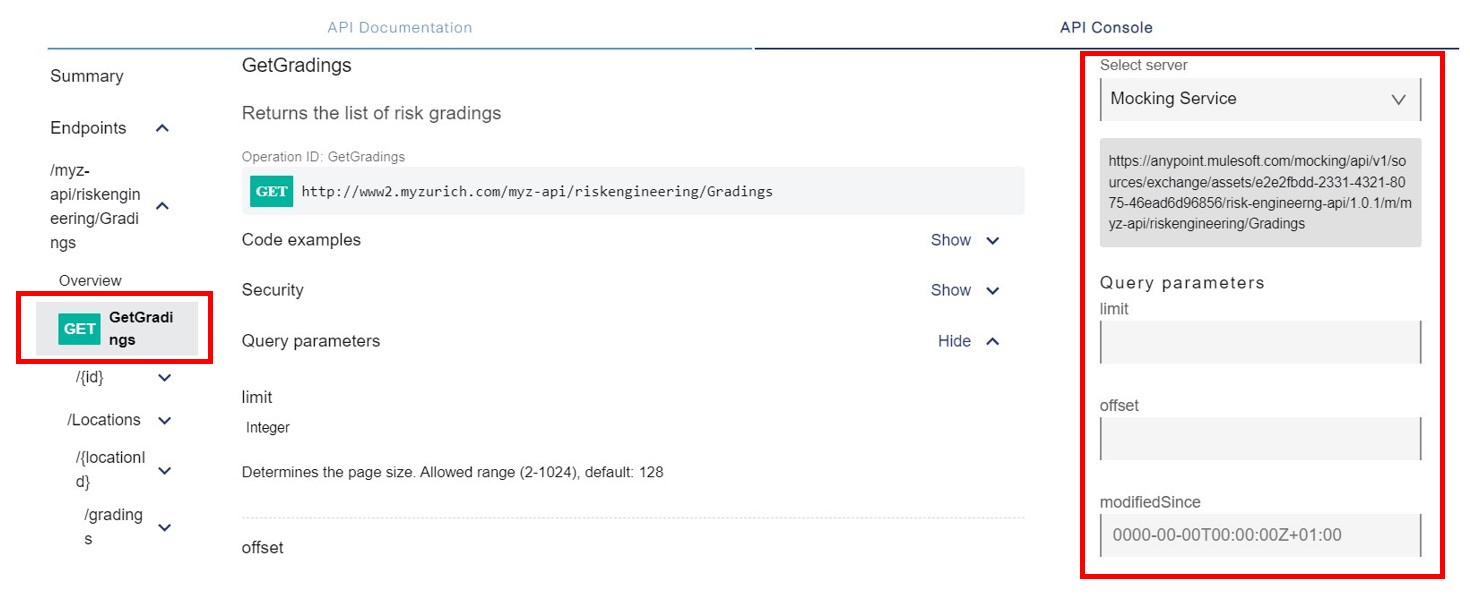This screenshot has width=1470, height=609.
Task: Select the GET badge next to GetGradings endpoint
Action: pyautogui.click(x=79, y=328)
